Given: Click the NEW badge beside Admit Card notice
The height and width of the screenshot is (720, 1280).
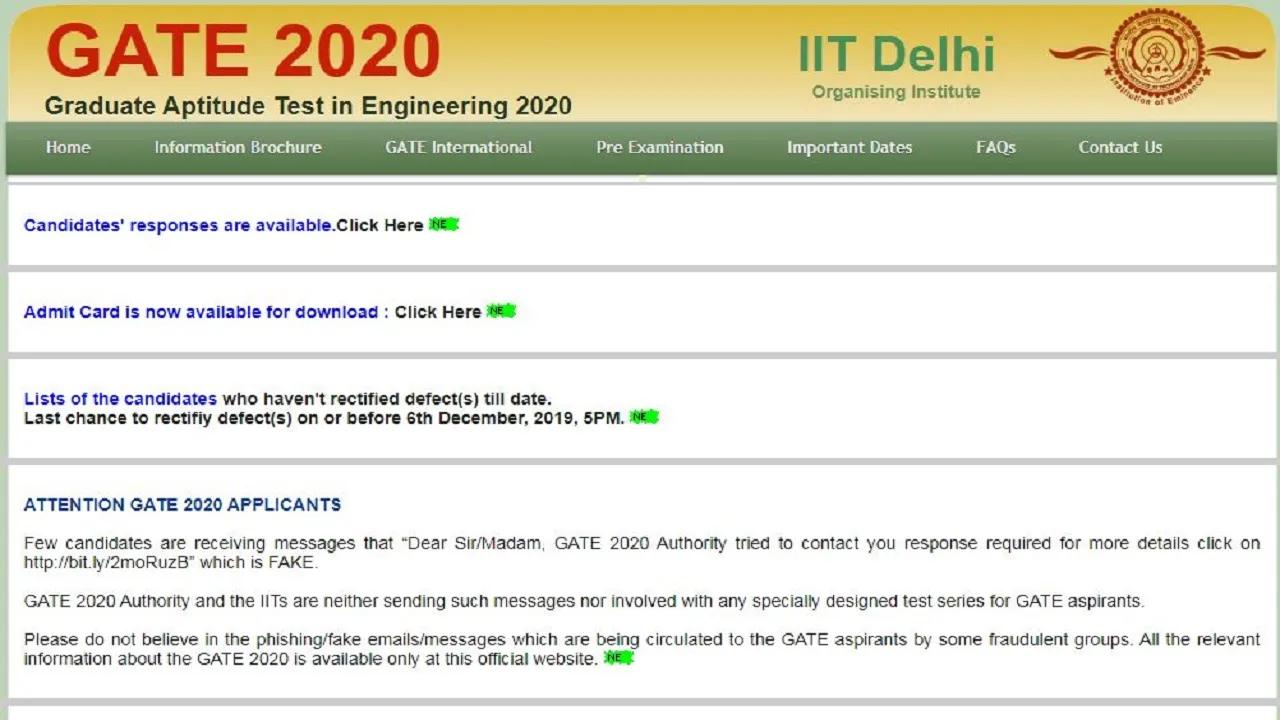Looking at the screenshot, I should click(x=501, y=311).
